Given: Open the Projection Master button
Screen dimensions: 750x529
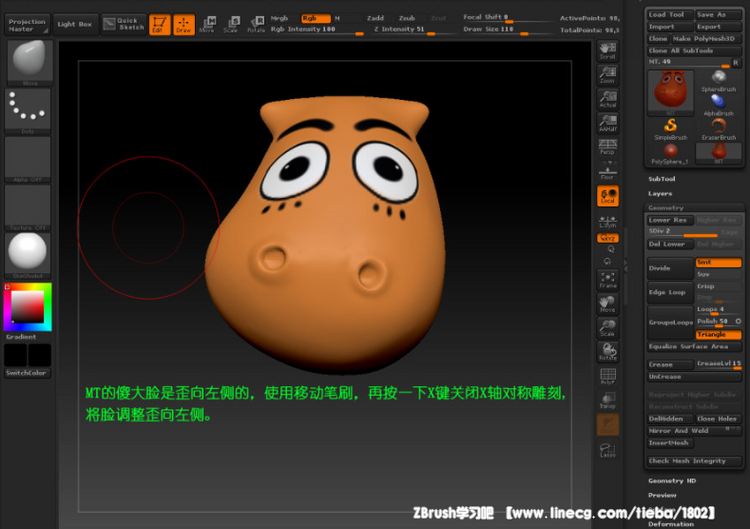Looking at the screenshot, I should tap(27, 25).
